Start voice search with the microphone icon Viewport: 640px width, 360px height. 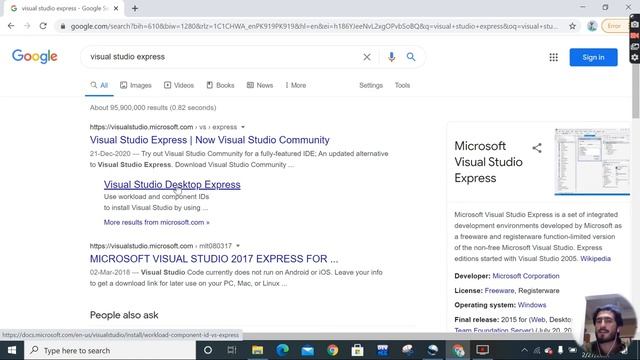point(391,57)
